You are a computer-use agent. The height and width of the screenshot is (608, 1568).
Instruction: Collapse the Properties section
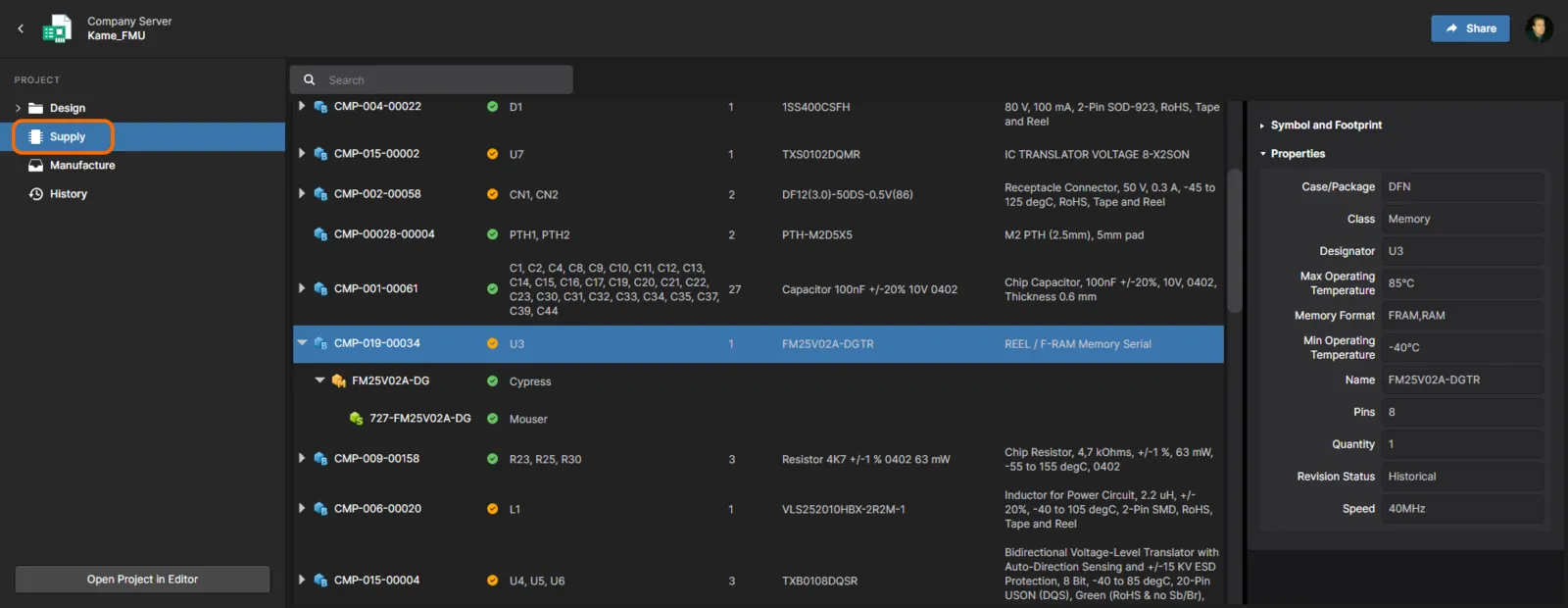(1262, 154)
